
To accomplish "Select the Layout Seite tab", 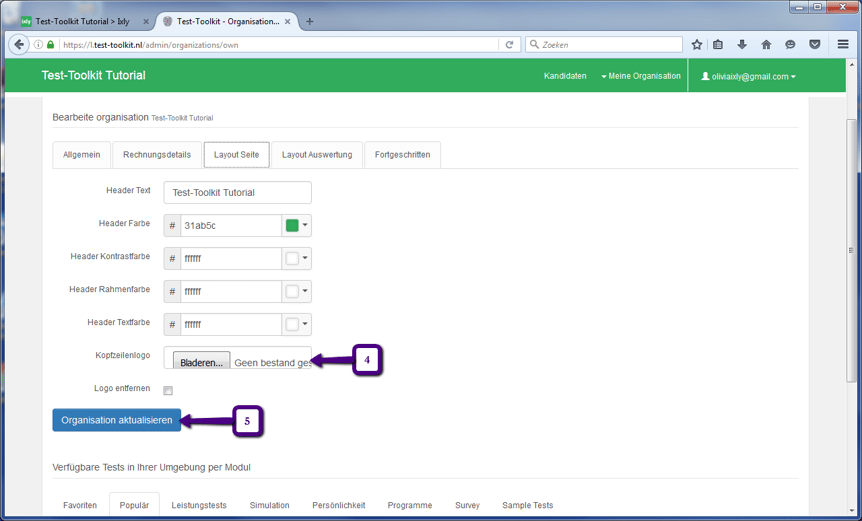I will click(236, 154).
